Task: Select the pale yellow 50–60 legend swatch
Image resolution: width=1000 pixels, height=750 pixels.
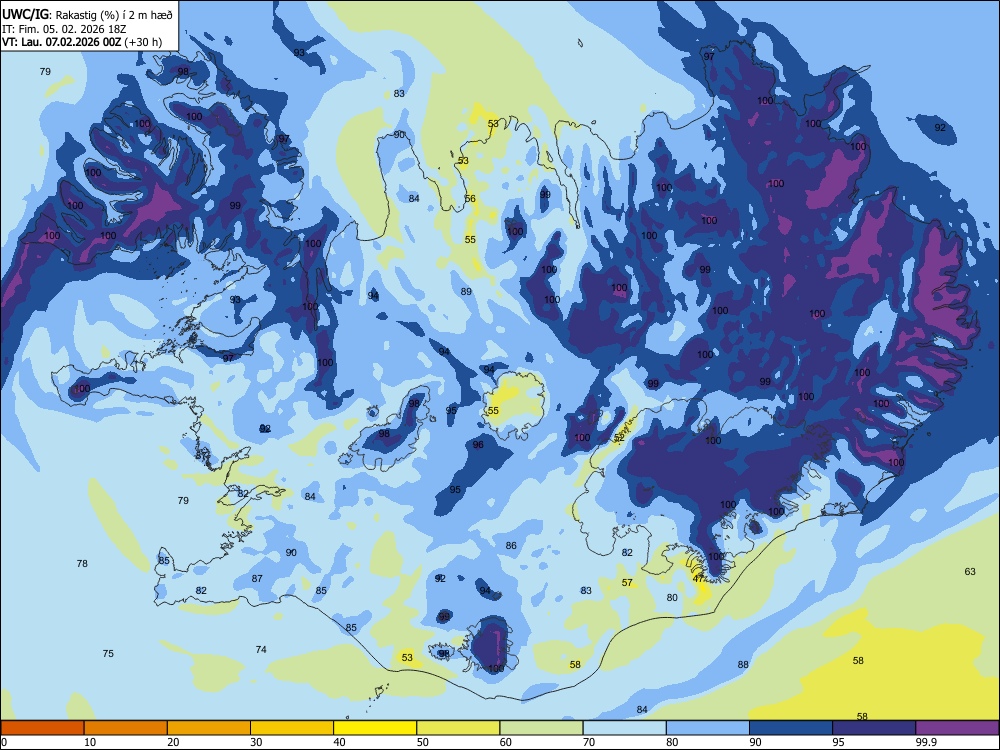Action: click(x=458, y=728)
